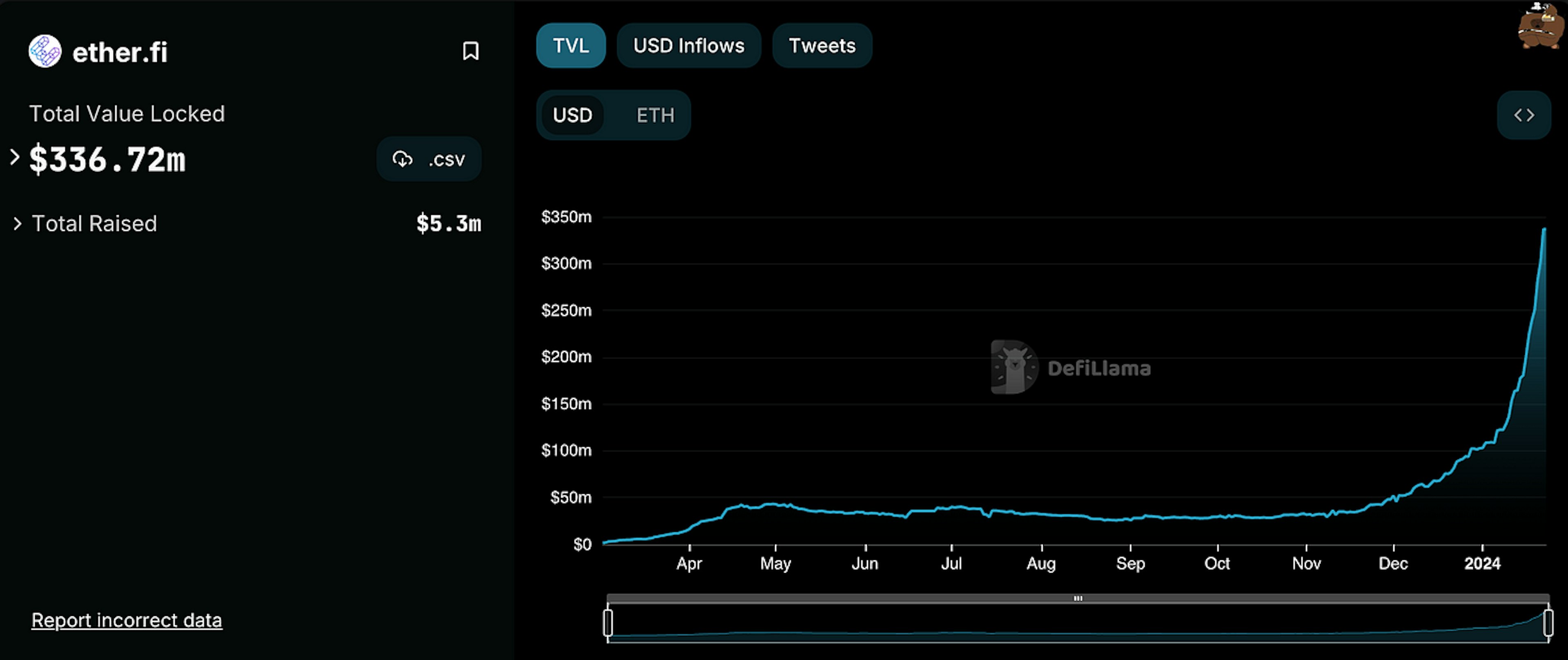Bookmark ether.fi with the bookmark icon
Image resolution: width=1568 pixels, height=660 pixels.
coord(470,51)
